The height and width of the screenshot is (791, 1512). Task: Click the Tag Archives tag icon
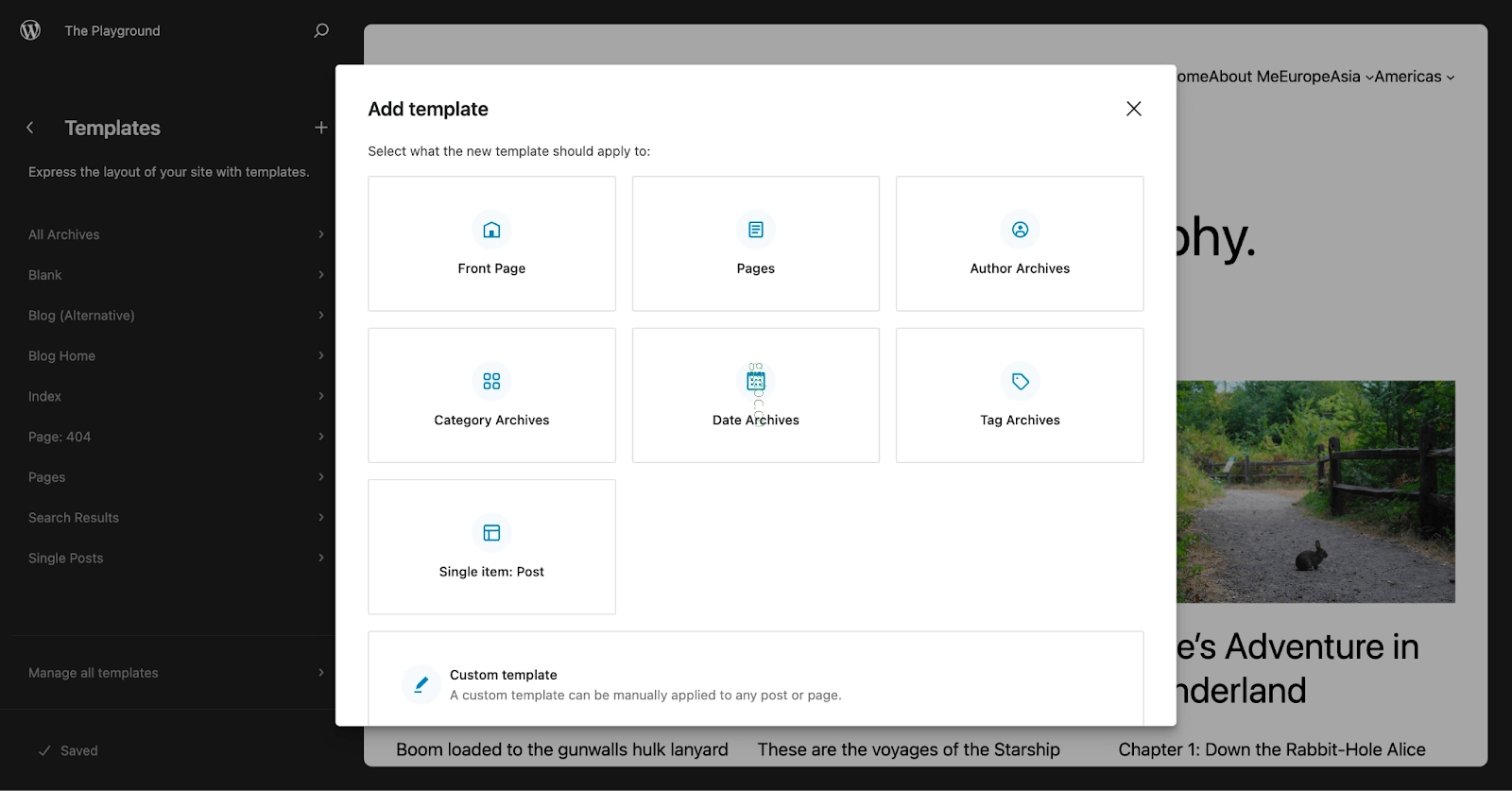click(x=1021, y=381)
